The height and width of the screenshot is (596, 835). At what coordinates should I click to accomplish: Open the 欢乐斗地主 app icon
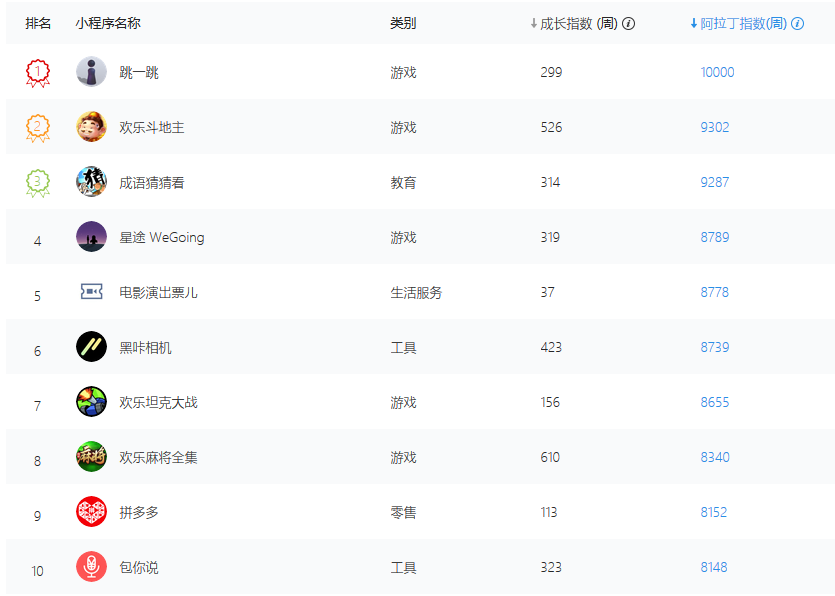click(91, 127)
